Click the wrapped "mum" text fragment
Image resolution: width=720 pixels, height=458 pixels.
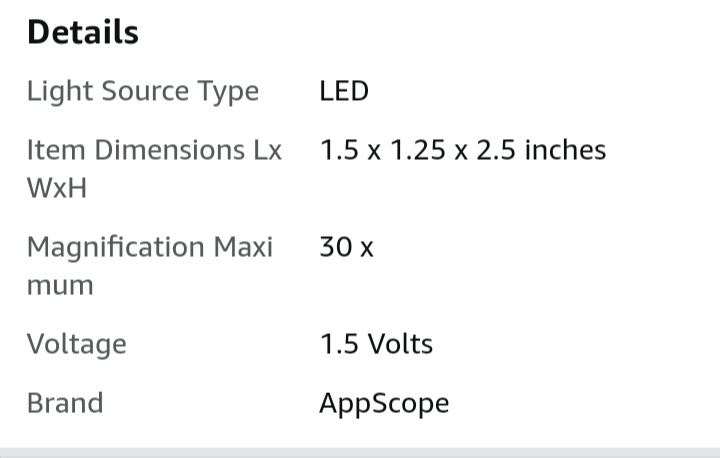point(60,286)
